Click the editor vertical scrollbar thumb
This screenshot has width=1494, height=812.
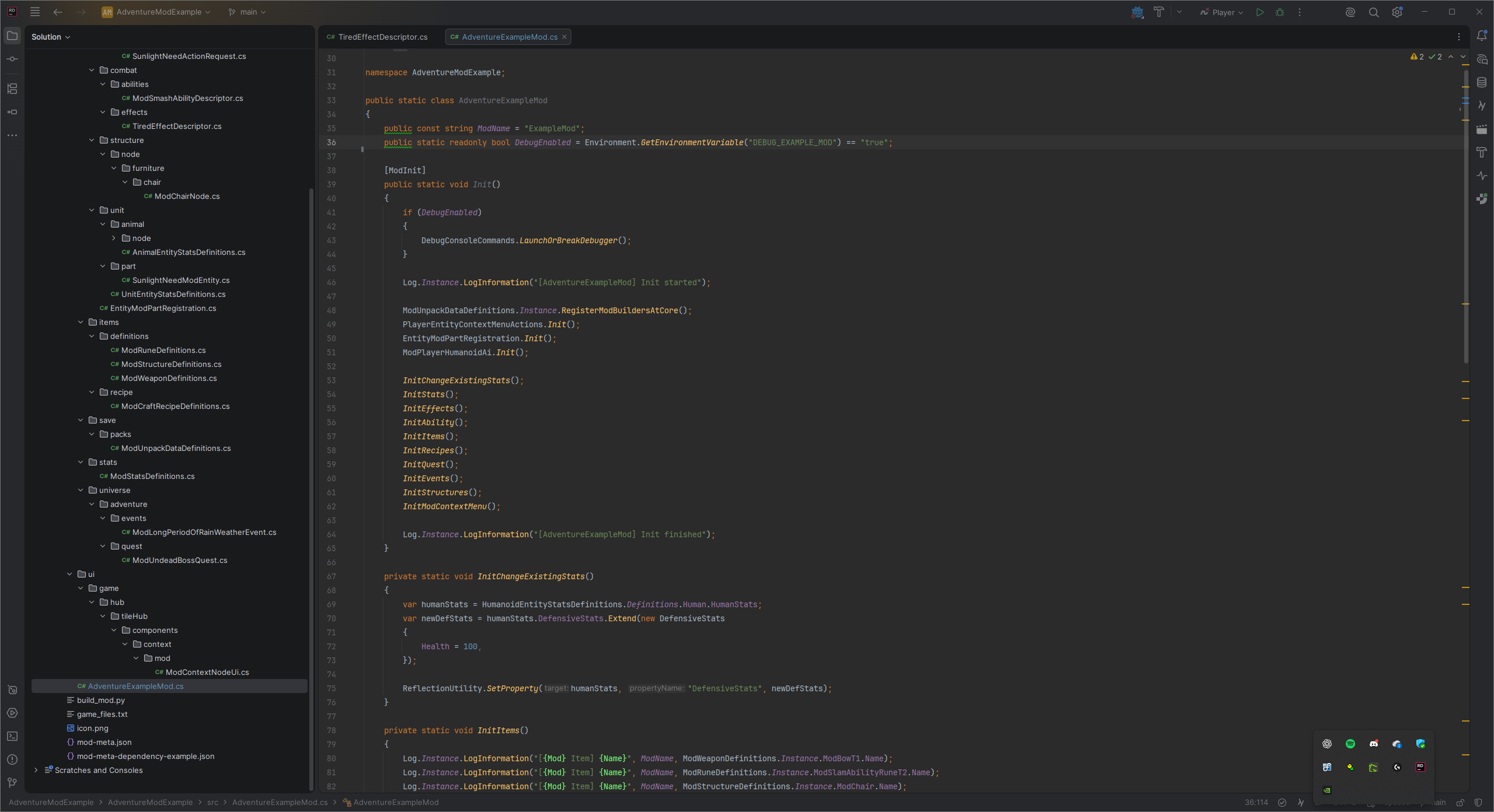tap(1467, 216)
